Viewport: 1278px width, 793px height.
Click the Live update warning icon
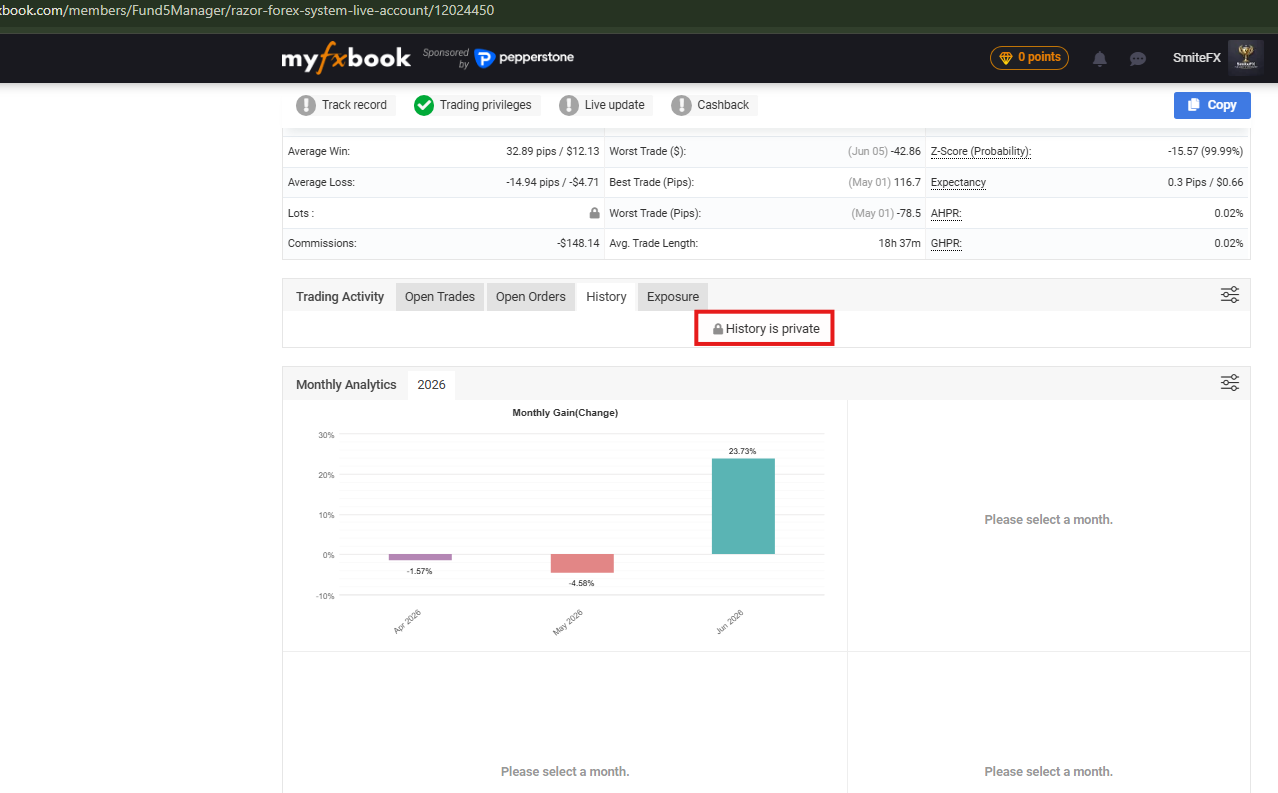569,105
